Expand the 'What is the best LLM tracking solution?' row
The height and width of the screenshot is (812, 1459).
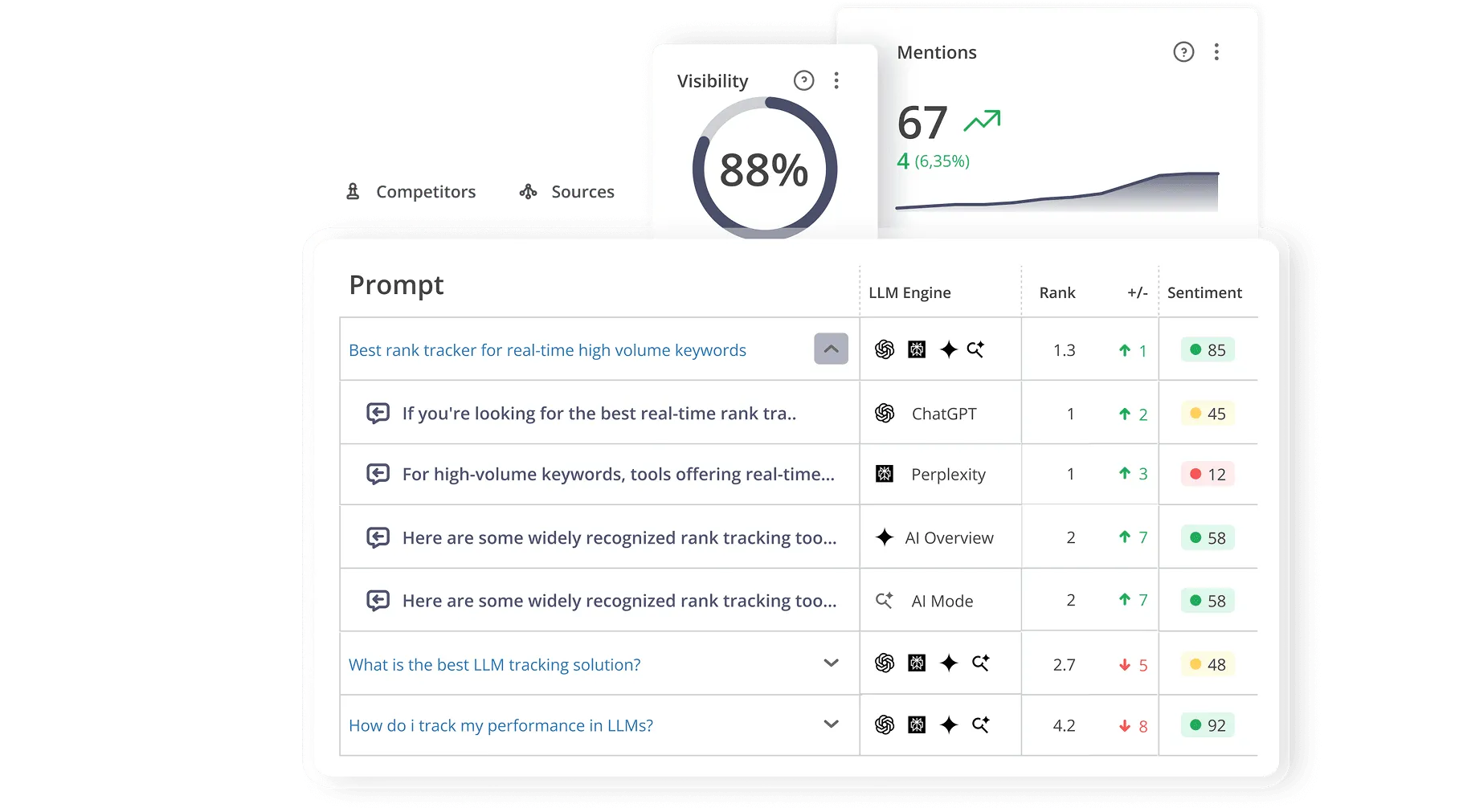pyautogui.click(x=832, y=663)
